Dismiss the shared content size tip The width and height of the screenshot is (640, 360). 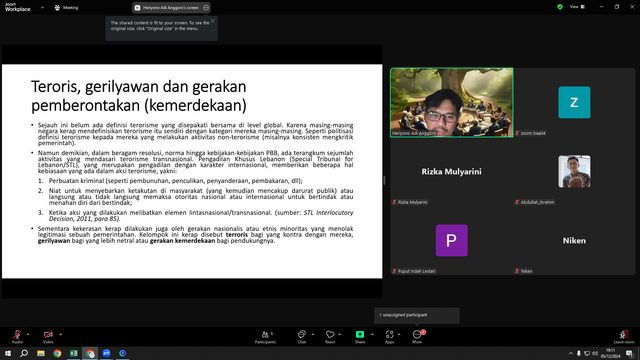[213, 21]
